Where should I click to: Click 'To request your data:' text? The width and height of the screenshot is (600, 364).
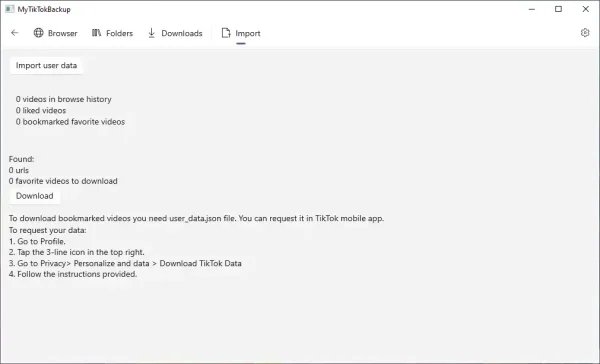coord(47,230)
